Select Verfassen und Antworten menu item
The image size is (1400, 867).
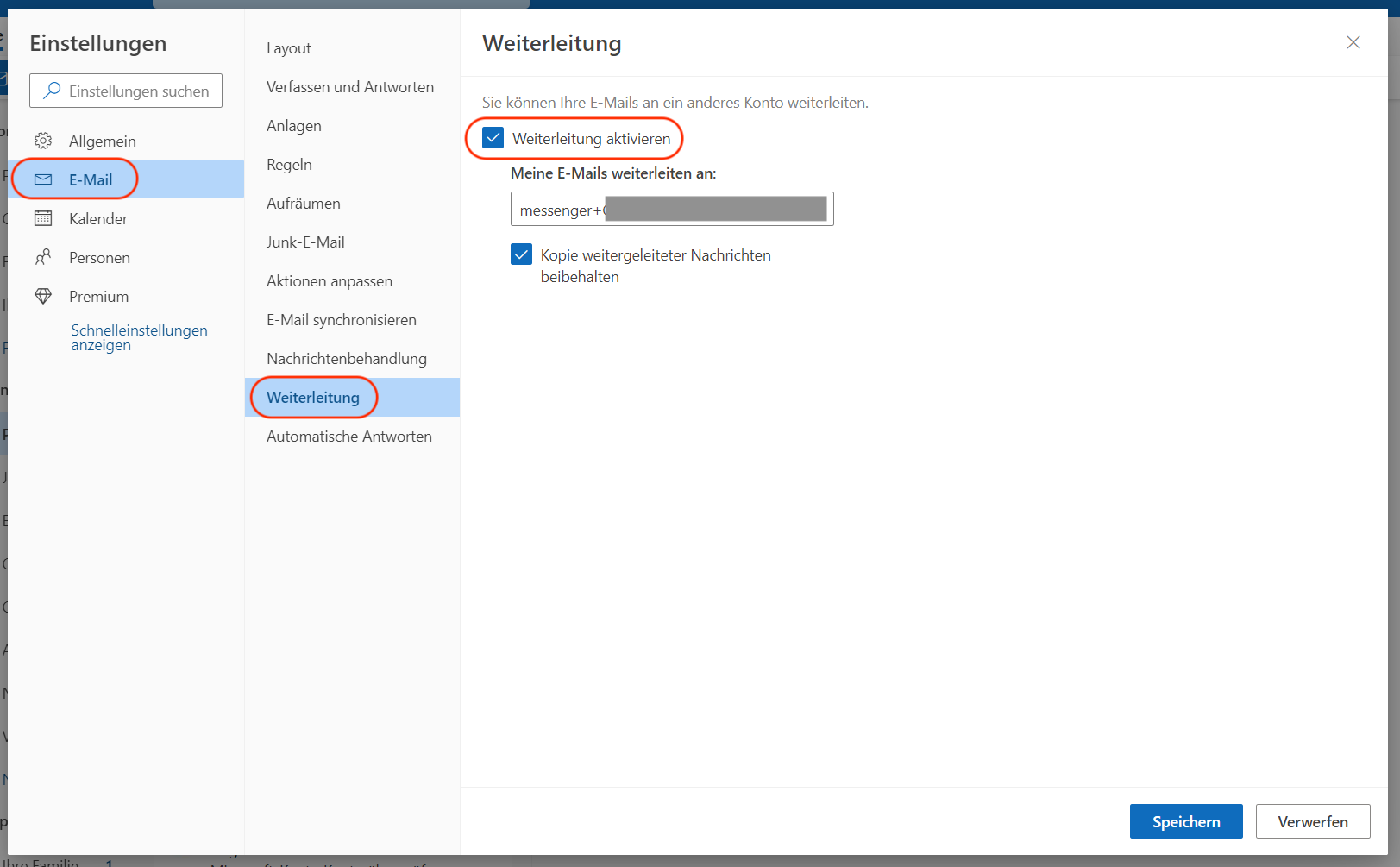point(349,87)
